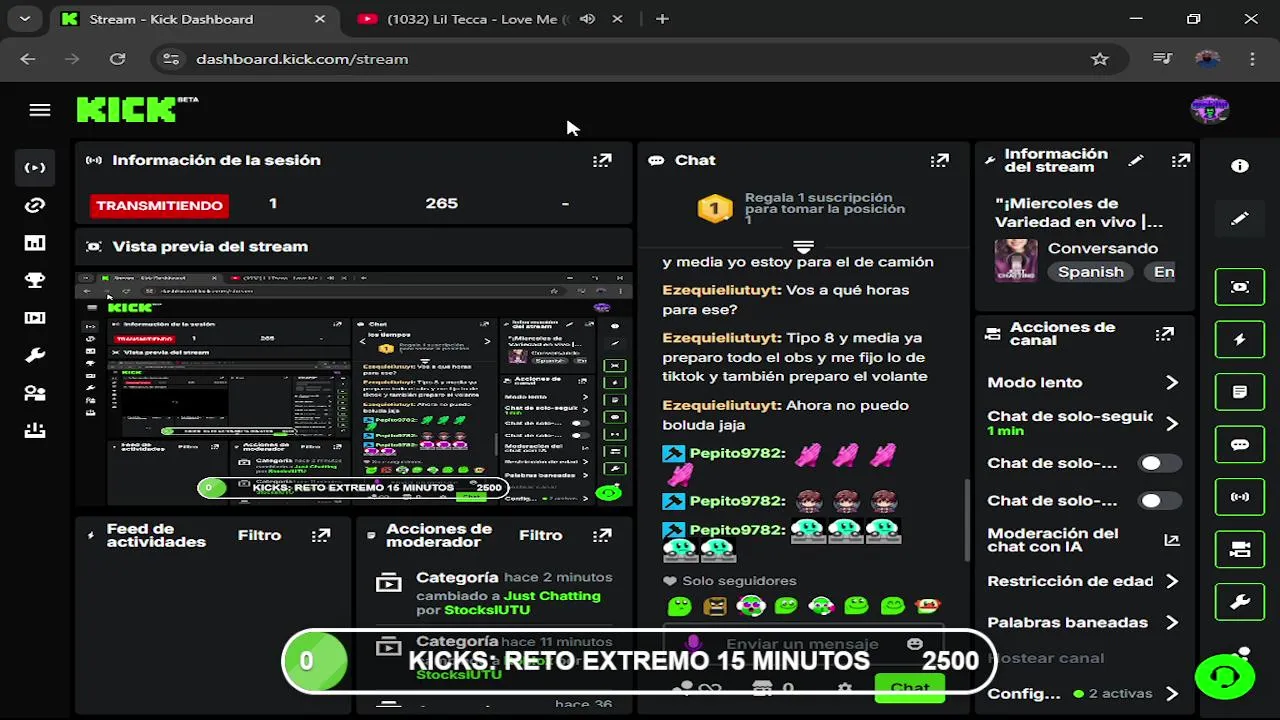
Task: Collapse the chat gift leaderboard banner
Action: (803, 246)
